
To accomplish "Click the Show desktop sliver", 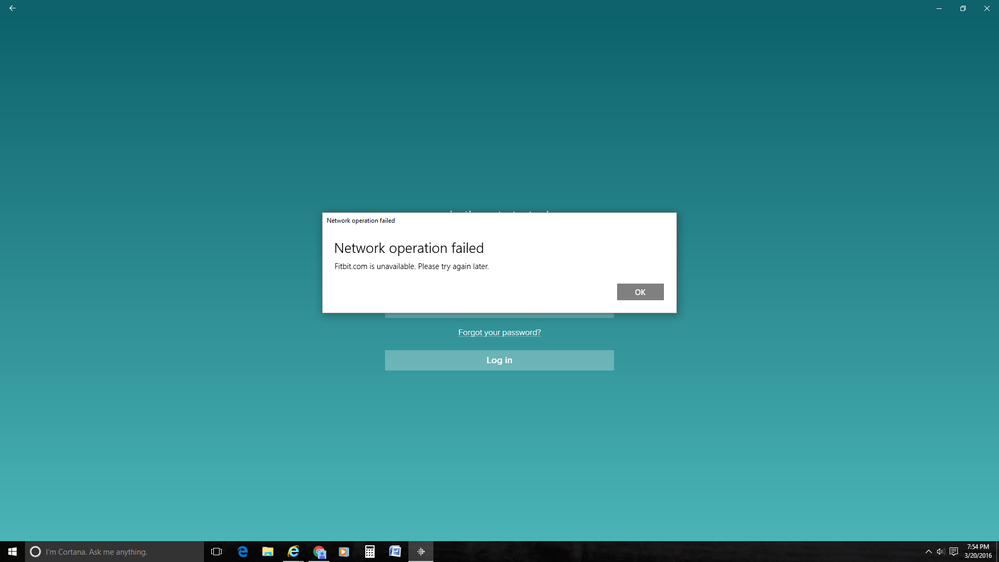I will (997, 552).
